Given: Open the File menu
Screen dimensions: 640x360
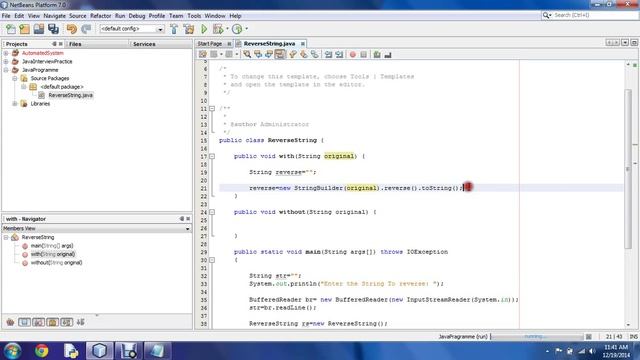Looking at the screenshot, I should (6, 16).
